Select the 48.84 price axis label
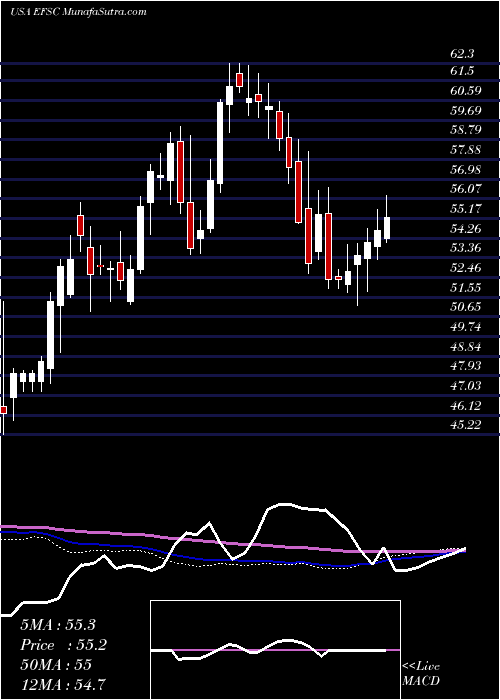 [466, 346]
